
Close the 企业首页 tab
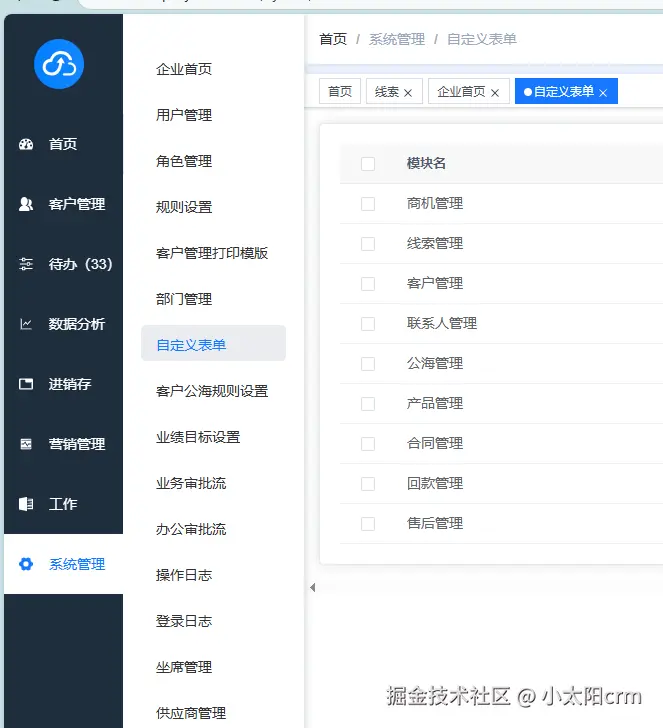495,93
